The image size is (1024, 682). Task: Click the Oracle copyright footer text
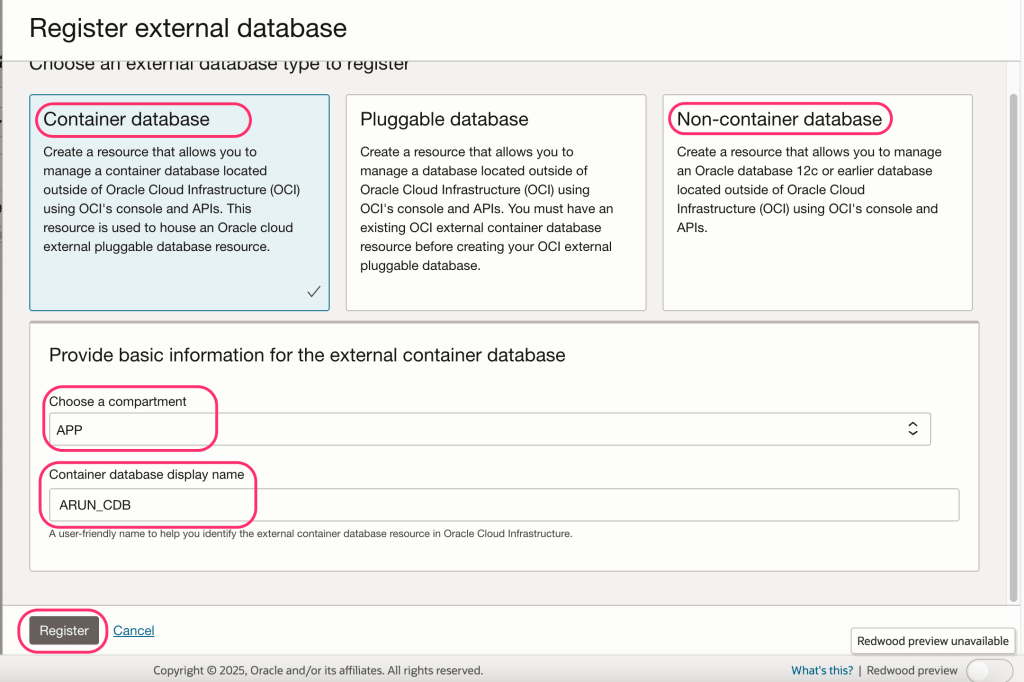point(318,671)
